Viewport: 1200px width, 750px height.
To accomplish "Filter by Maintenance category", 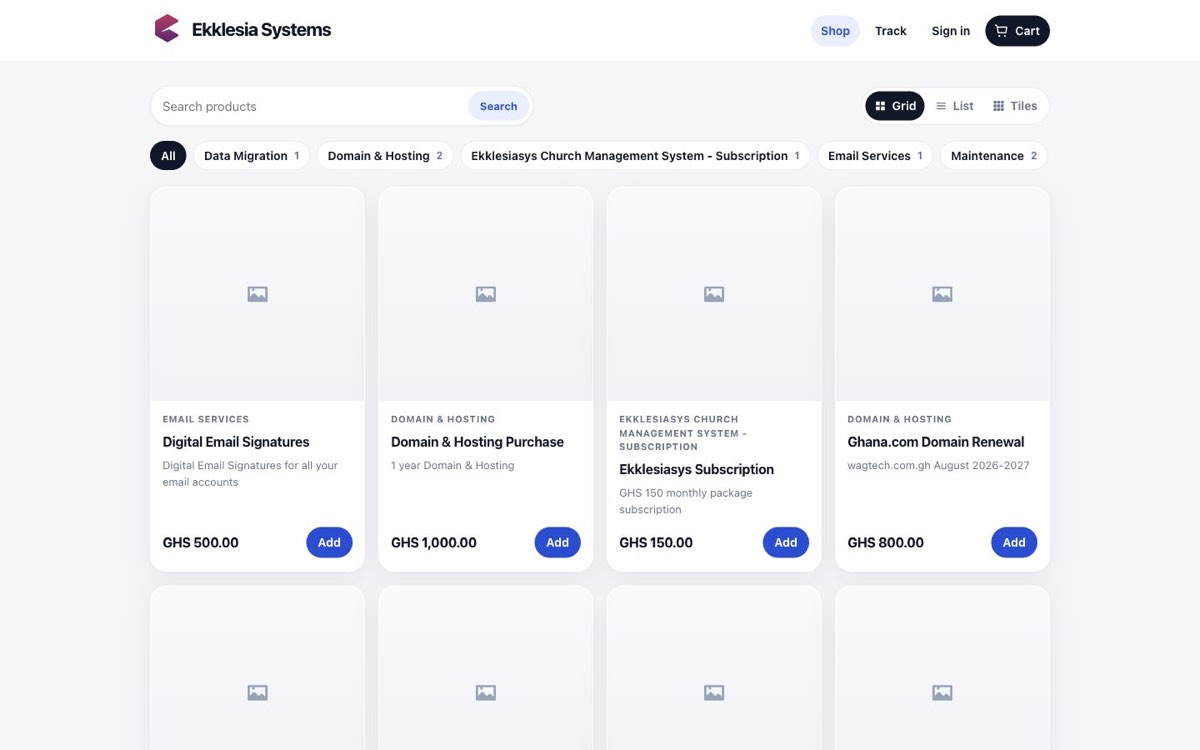I will (994, 156).
